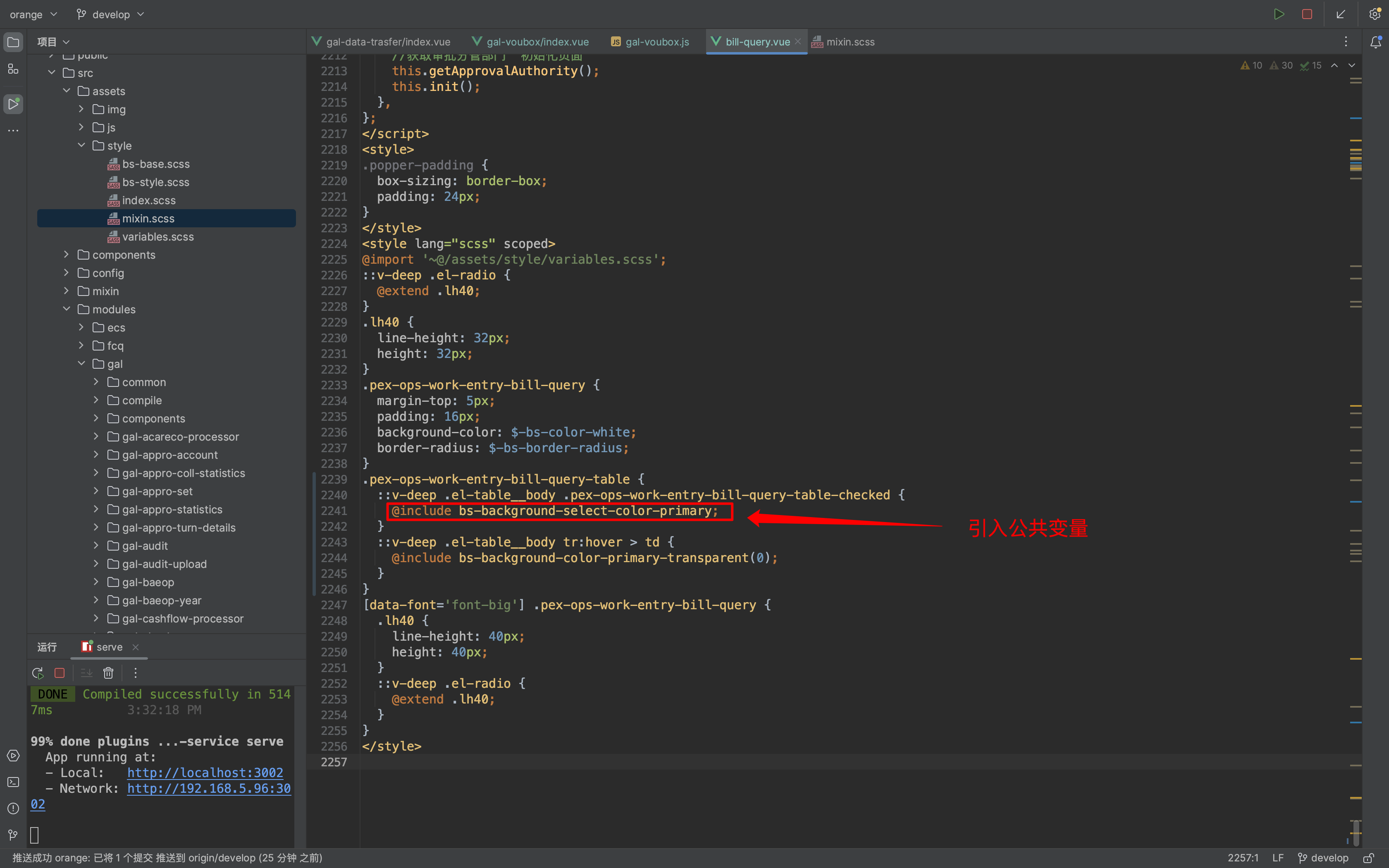Select variables.scss in project tree
Viewport: 1389px width, 868px height.
click(158, 236)
